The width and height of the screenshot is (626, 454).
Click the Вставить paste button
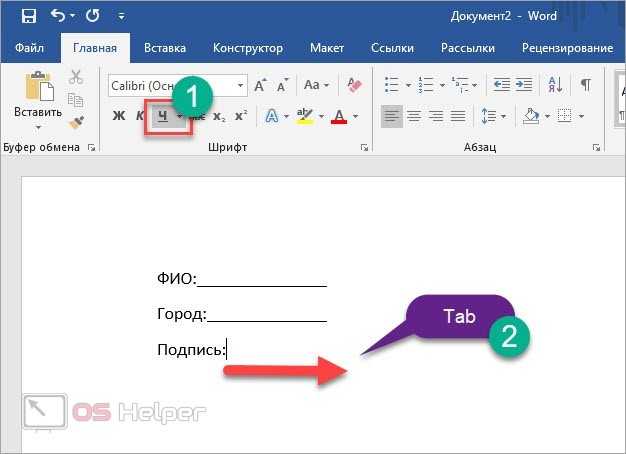pos(38,94)
